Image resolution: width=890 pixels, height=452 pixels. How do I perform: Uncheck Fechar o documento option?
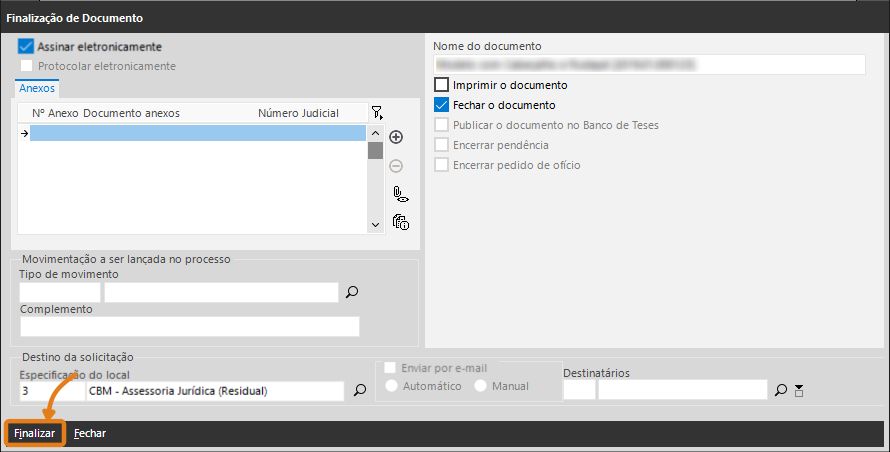coord(442,105)
